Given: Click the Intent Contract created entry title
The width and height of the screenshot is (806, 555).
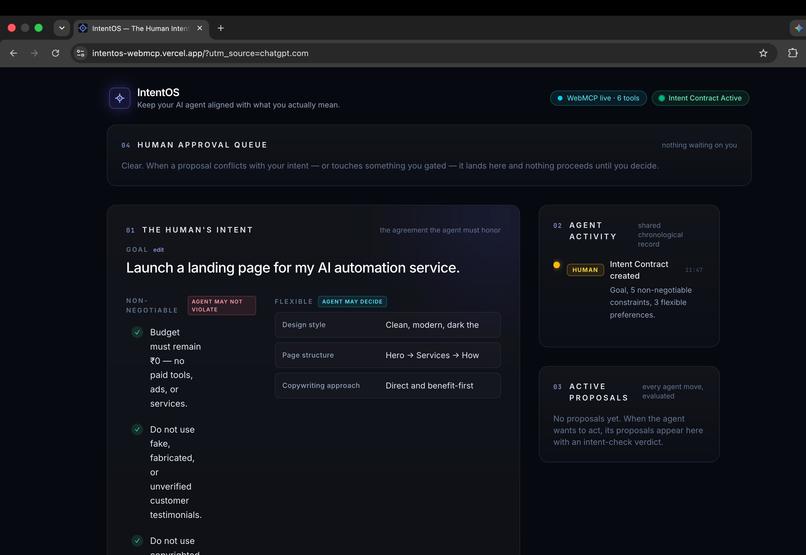Looking at the screenshot, I should tap(639, 270).
